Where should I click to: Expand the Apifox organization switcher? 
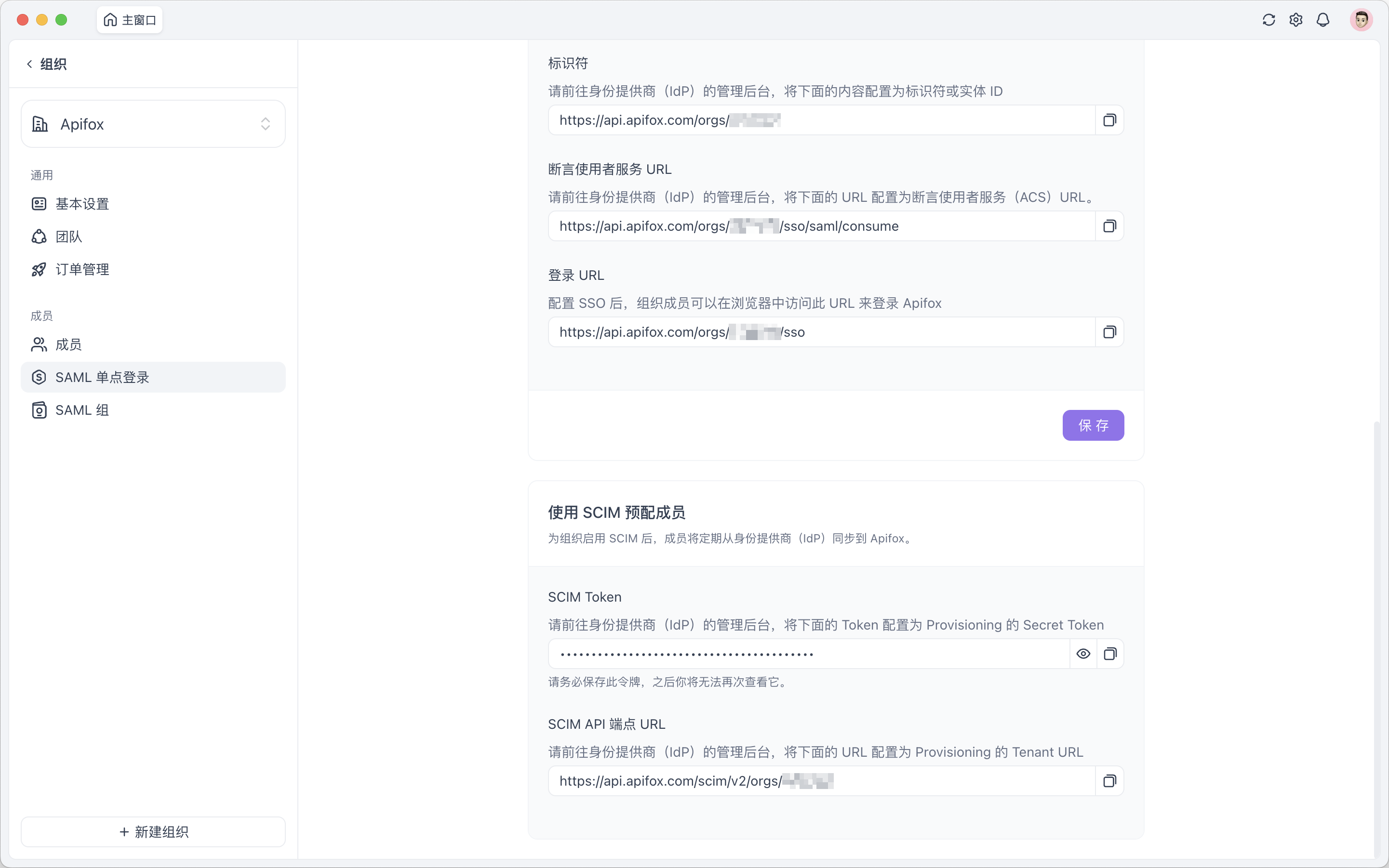[x=265, y=124]
